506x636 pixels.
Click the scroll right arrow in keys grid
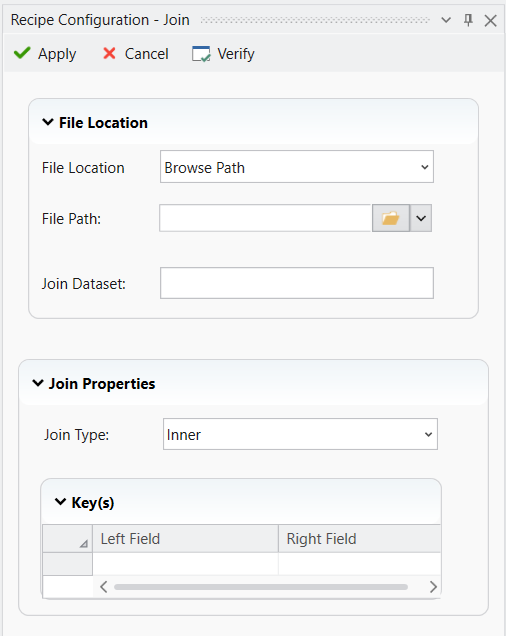point(433,587)
